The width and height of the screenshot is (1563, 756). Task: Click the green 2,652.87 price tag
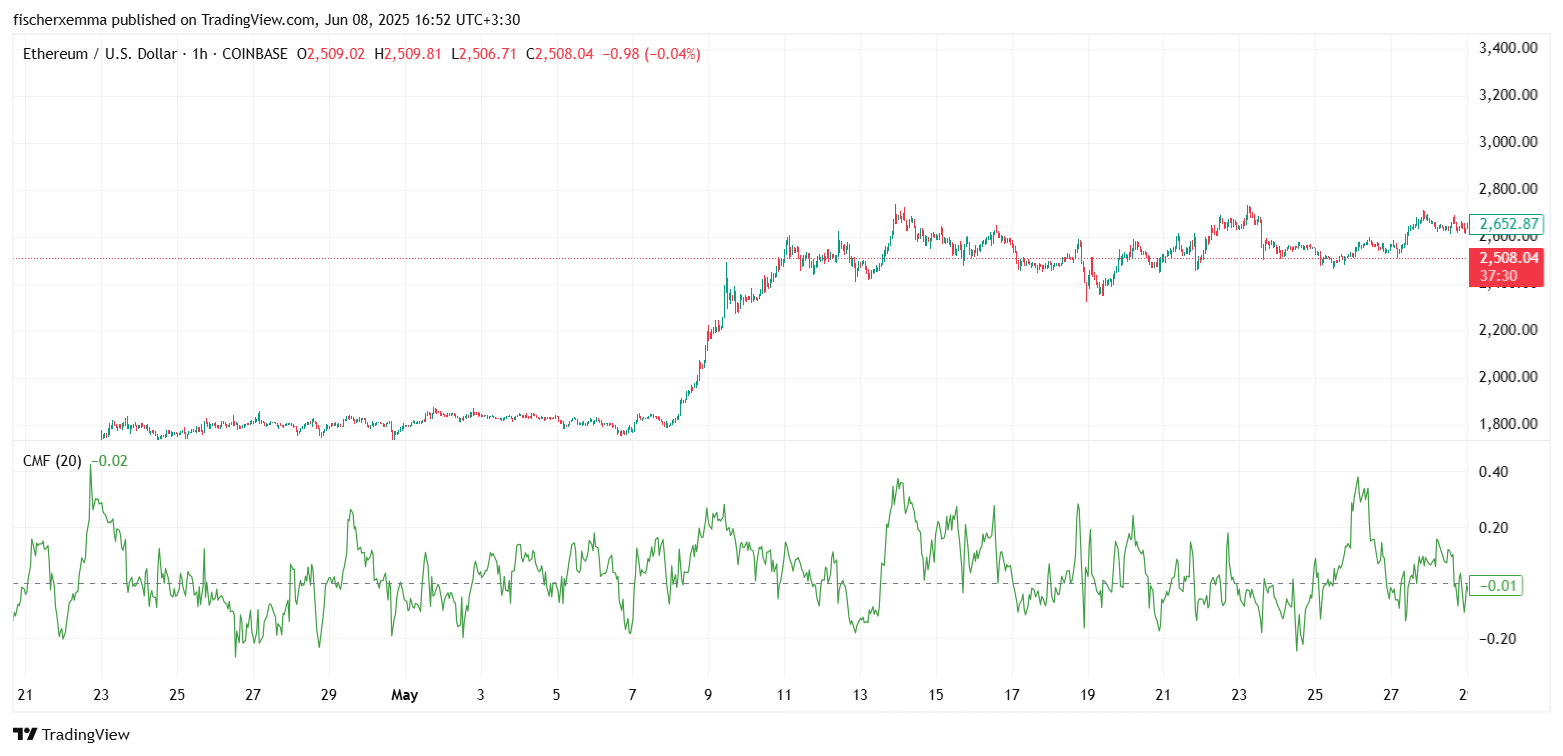tap(1504, 224)
